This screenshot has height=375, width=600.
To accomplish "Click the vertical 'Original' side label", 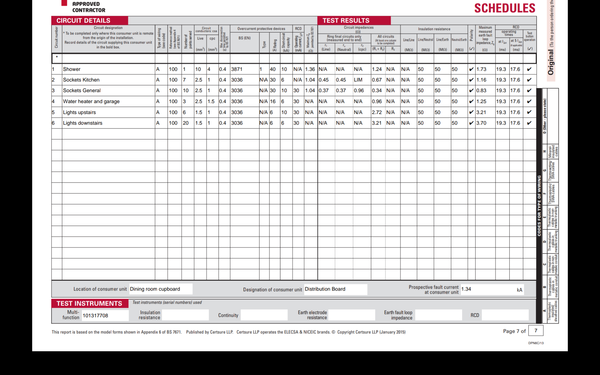I will coord(551,62).
